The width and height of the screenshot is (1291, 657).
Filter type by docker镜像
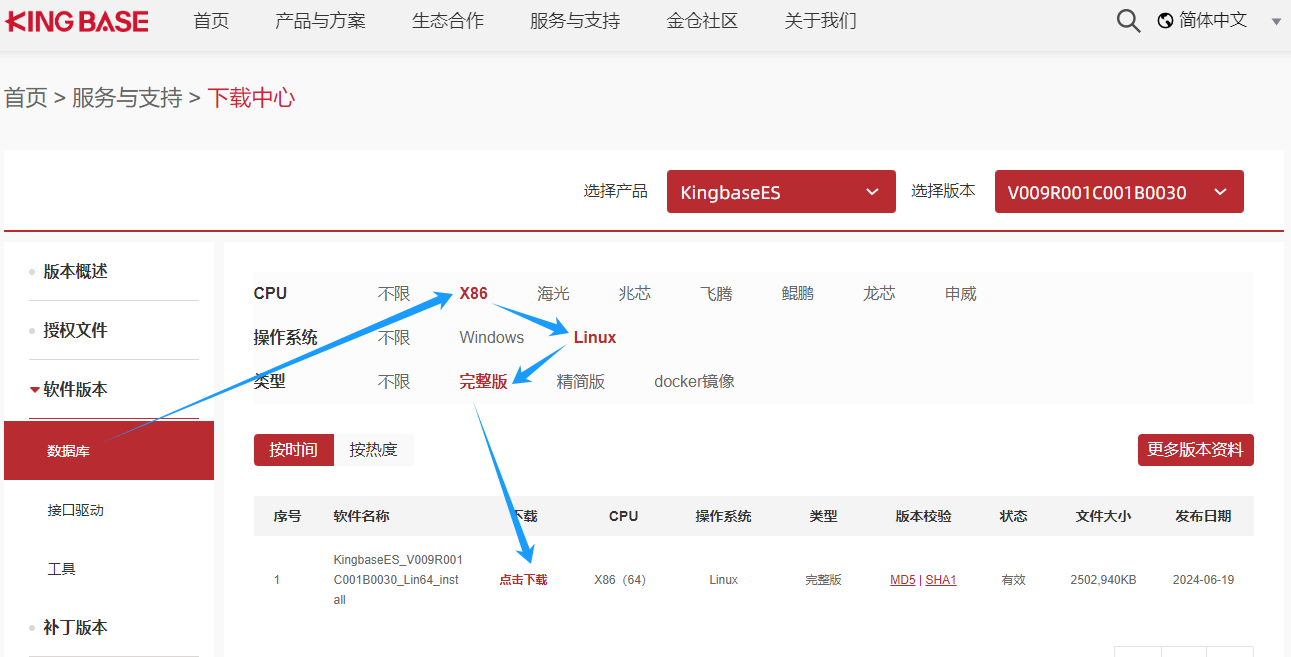(694, 382)
